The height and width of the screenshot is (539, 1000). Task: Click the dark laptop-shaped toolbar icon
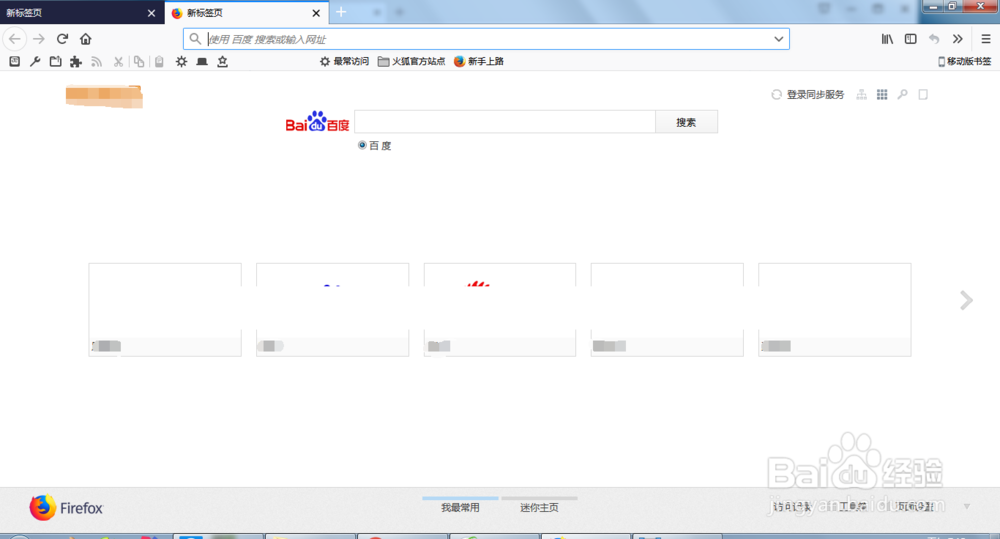(x=202, y=61)
